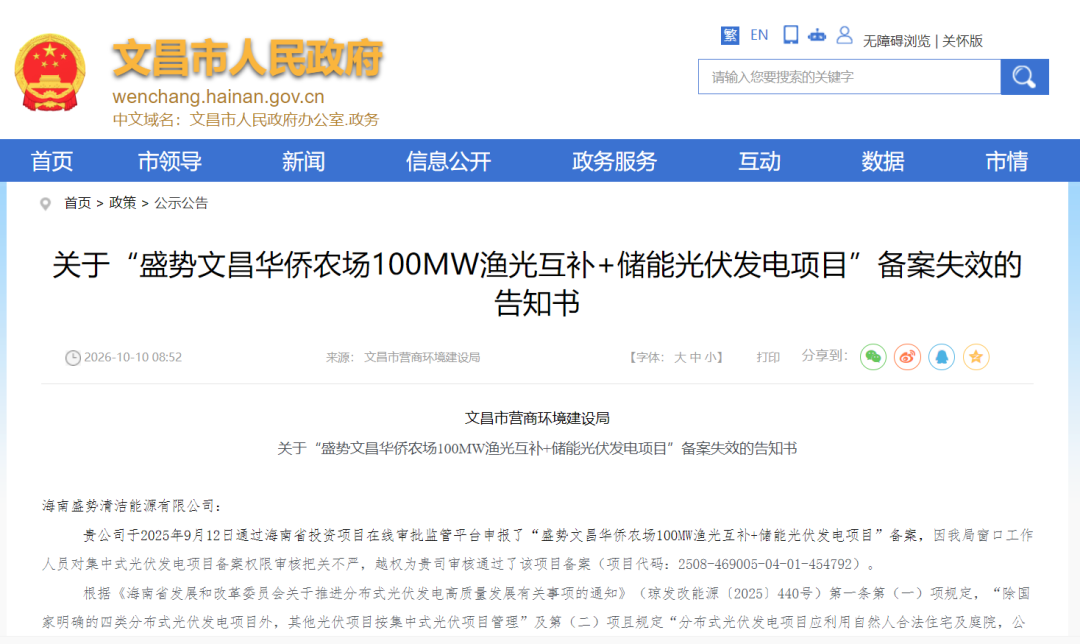Click the centered 文昌市营商环境建设局 heading
The height and width of the screenshot is (644, 1080).
(x=537, y=418)
